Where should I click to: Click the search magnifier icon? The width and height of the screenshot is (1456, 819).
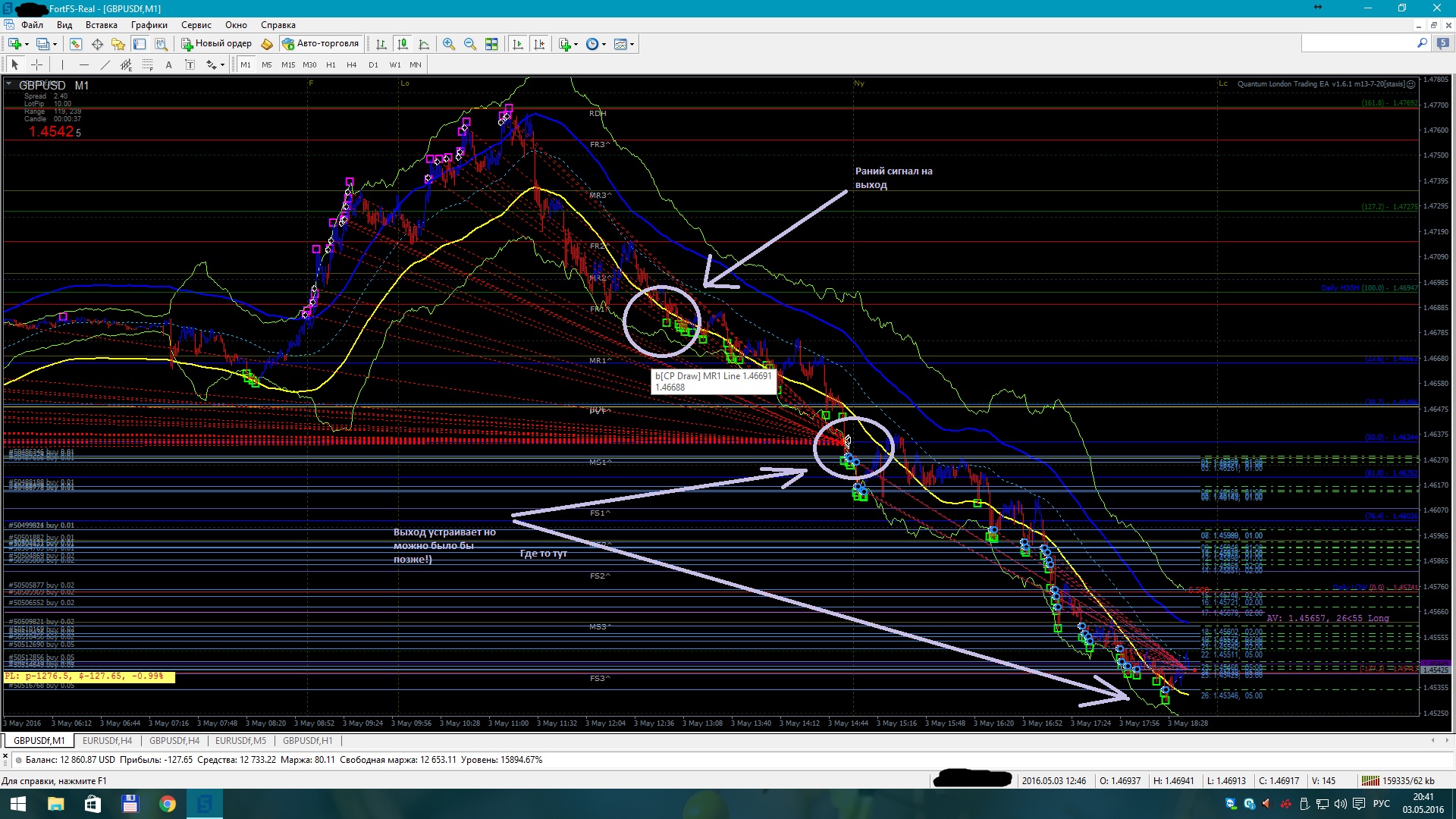[x=1422, y=44]
